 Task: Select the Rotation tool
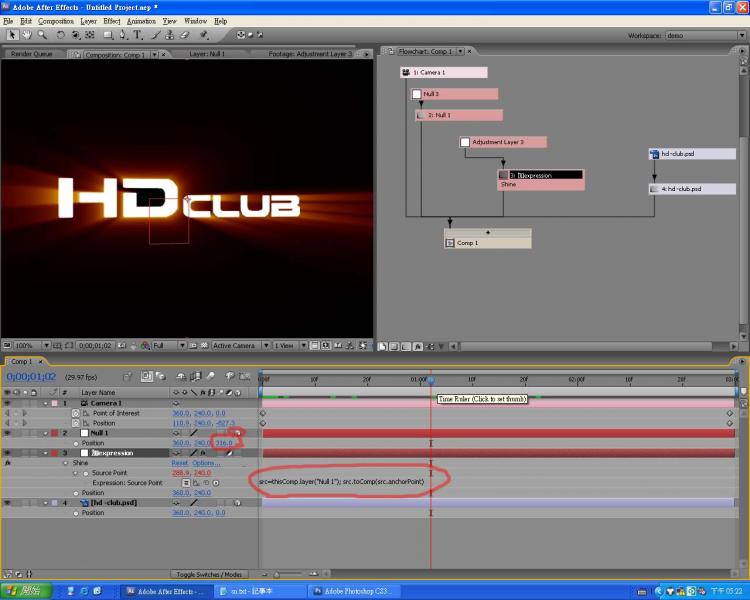(61, 35)
